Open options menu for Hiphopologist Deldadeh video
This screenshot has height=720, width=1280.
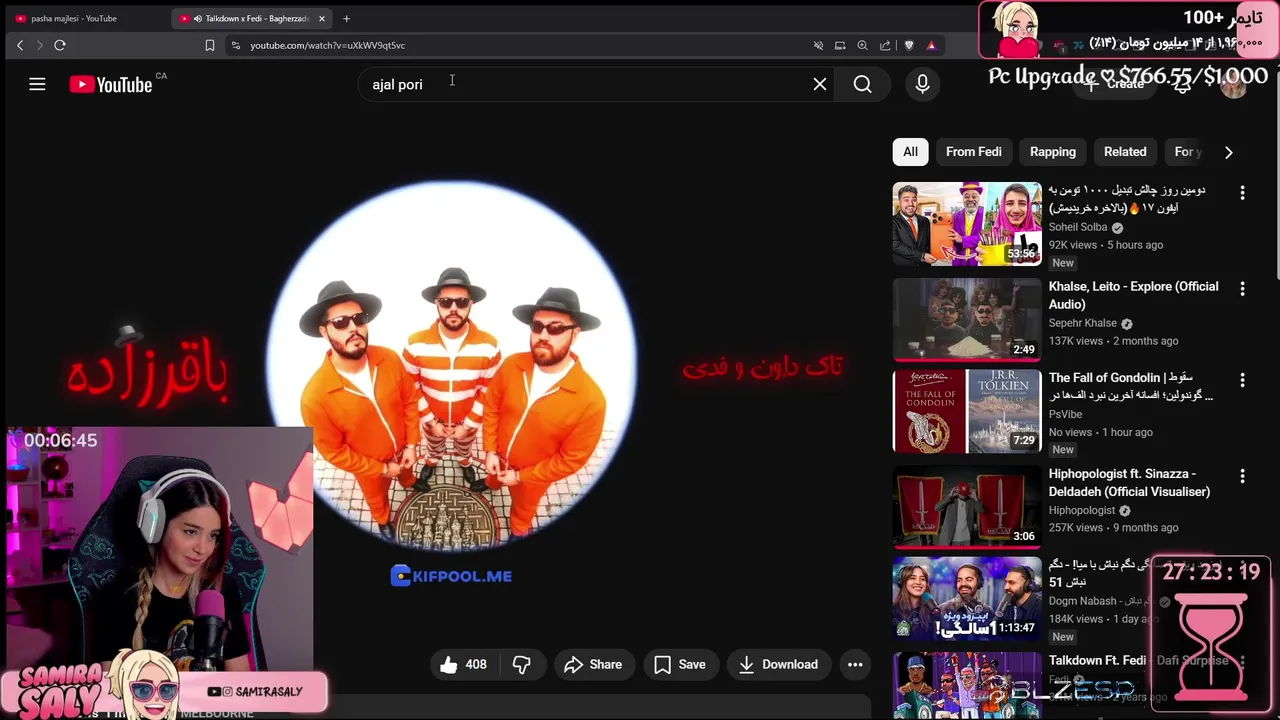[1242, 476]
